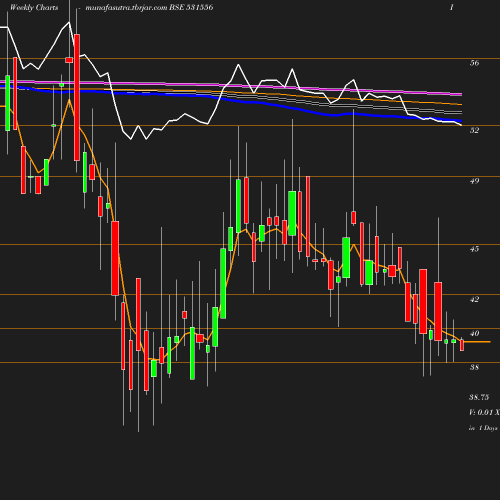Click the price axis label 38

474,367
